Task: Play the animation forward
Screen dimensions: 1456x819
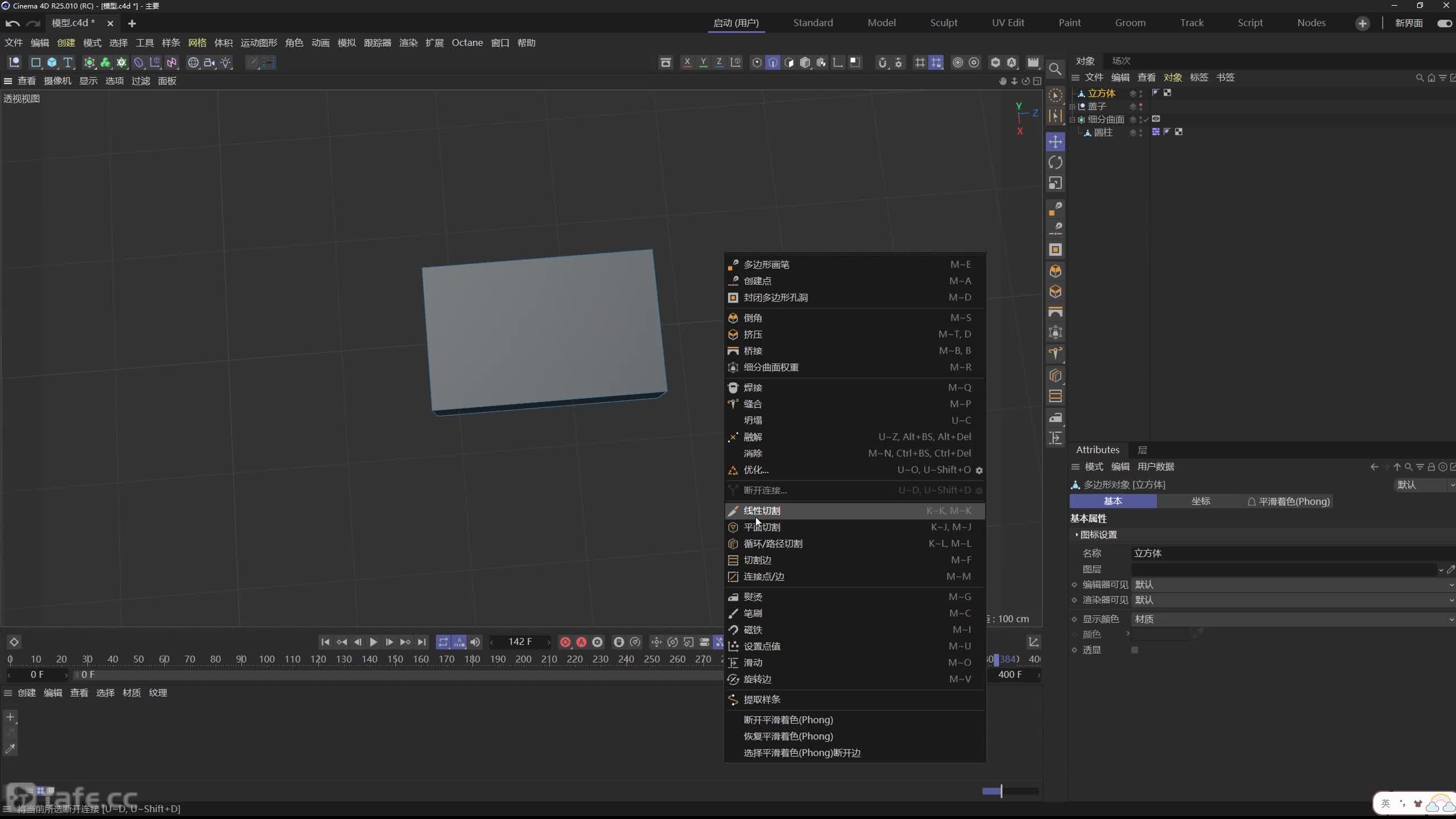Action: tap(373, 642)
